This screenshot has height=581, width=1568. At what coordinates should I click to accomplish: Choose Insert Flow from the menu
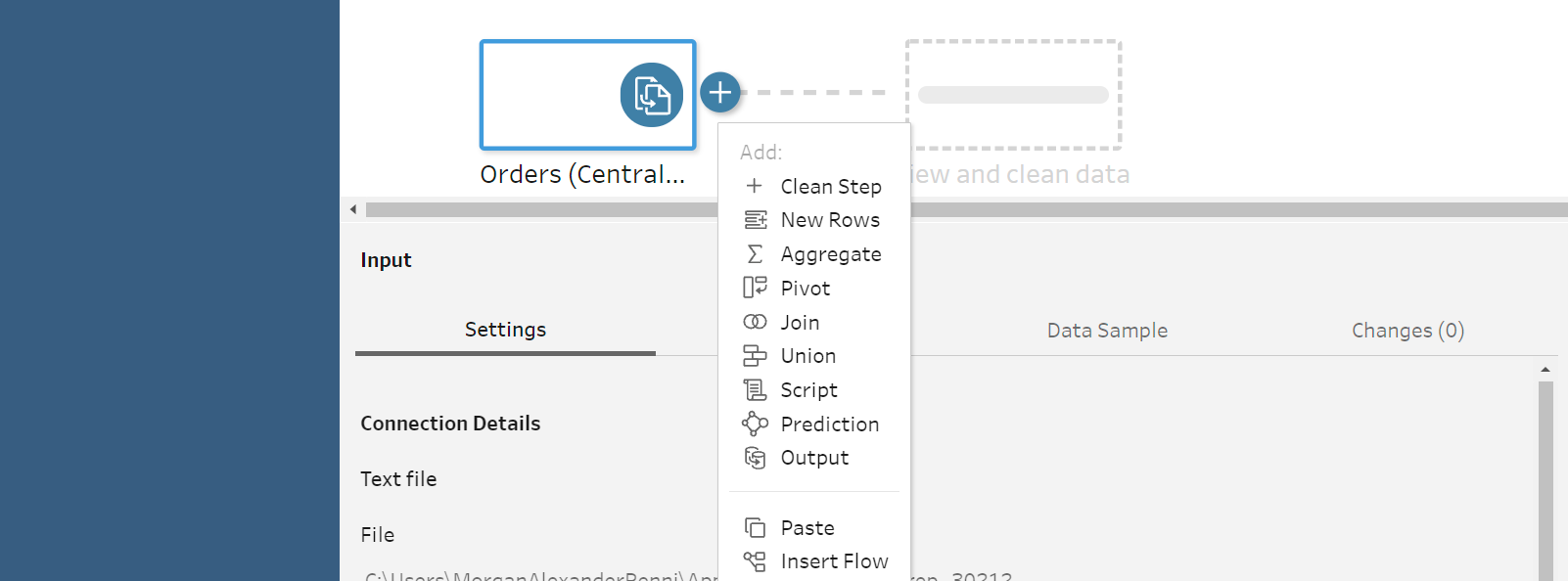coord(834,561)
